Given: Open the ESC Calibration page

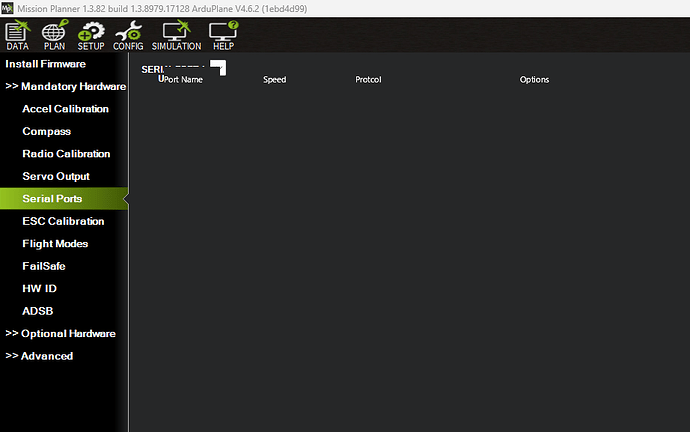Looking at the screenshot, I should 63,221.
